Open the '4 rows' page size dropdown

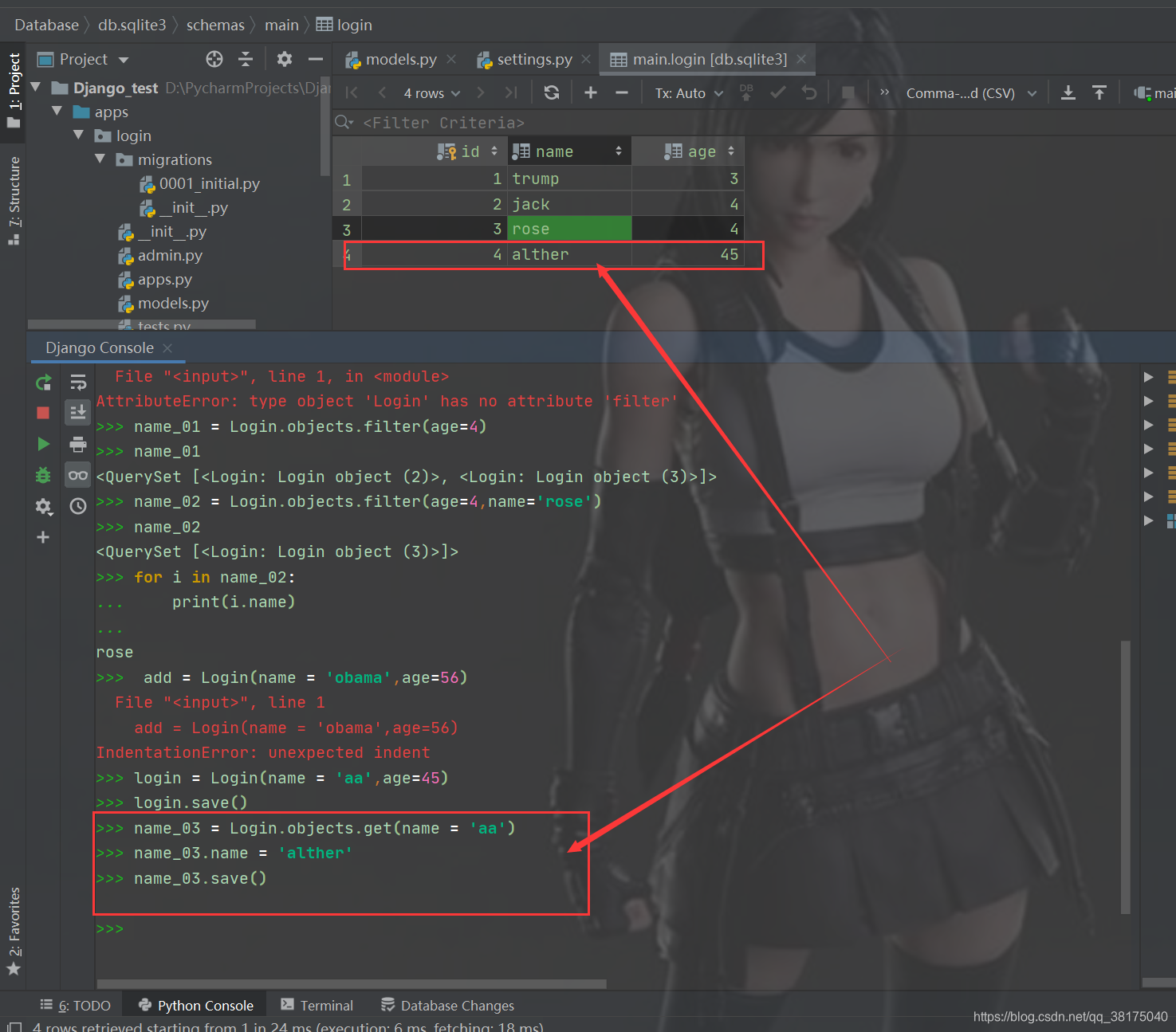pos(432,93)
